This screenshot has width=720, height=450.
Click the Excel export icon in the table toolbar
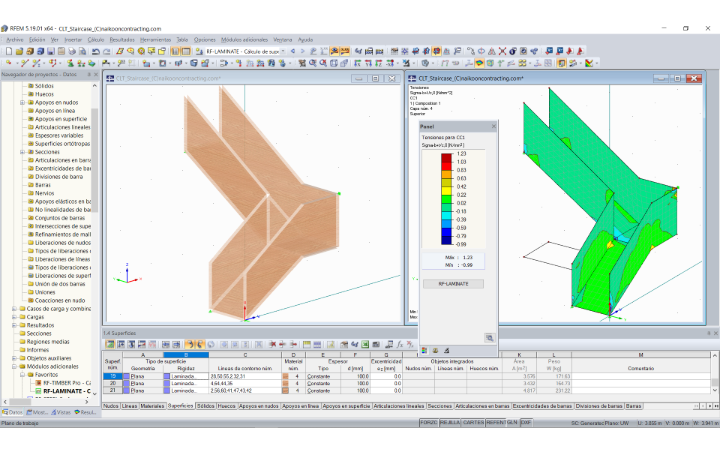(365, 344)
